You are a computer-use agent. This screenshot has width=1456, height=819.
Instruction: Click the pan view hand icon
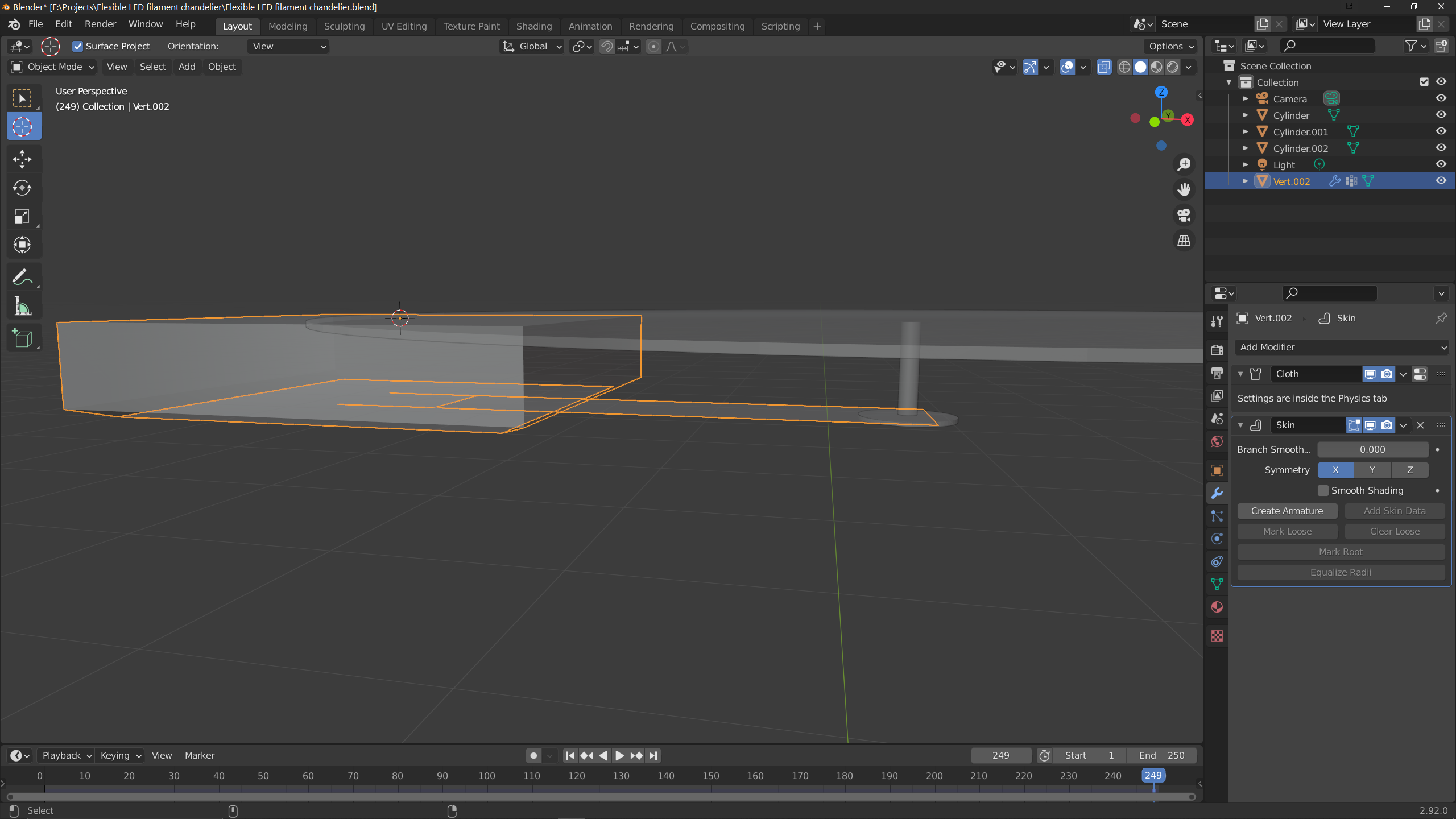[1184, 189]
